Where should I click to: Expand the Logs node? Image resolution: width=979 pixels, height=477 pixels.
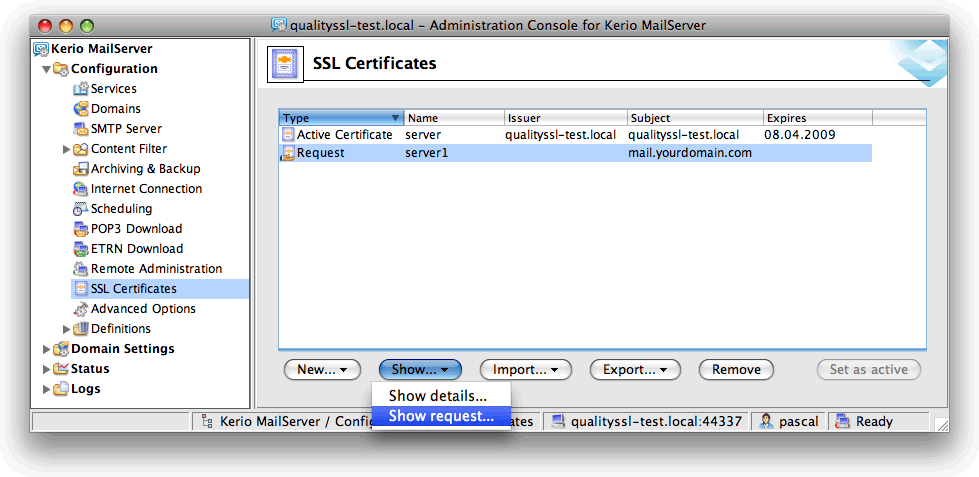coord(46,389)
